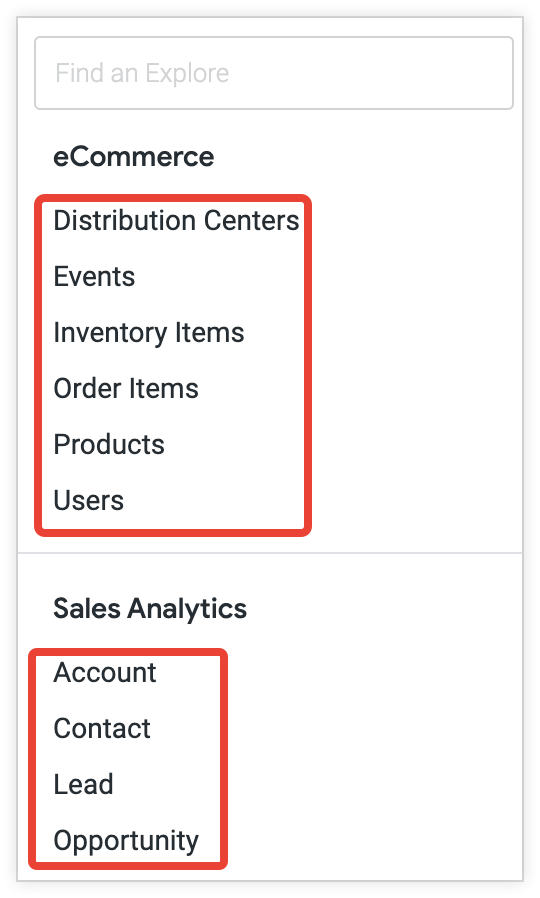
Task: Go to Lead under Sales Analytics
Action: tap(84, 785)
